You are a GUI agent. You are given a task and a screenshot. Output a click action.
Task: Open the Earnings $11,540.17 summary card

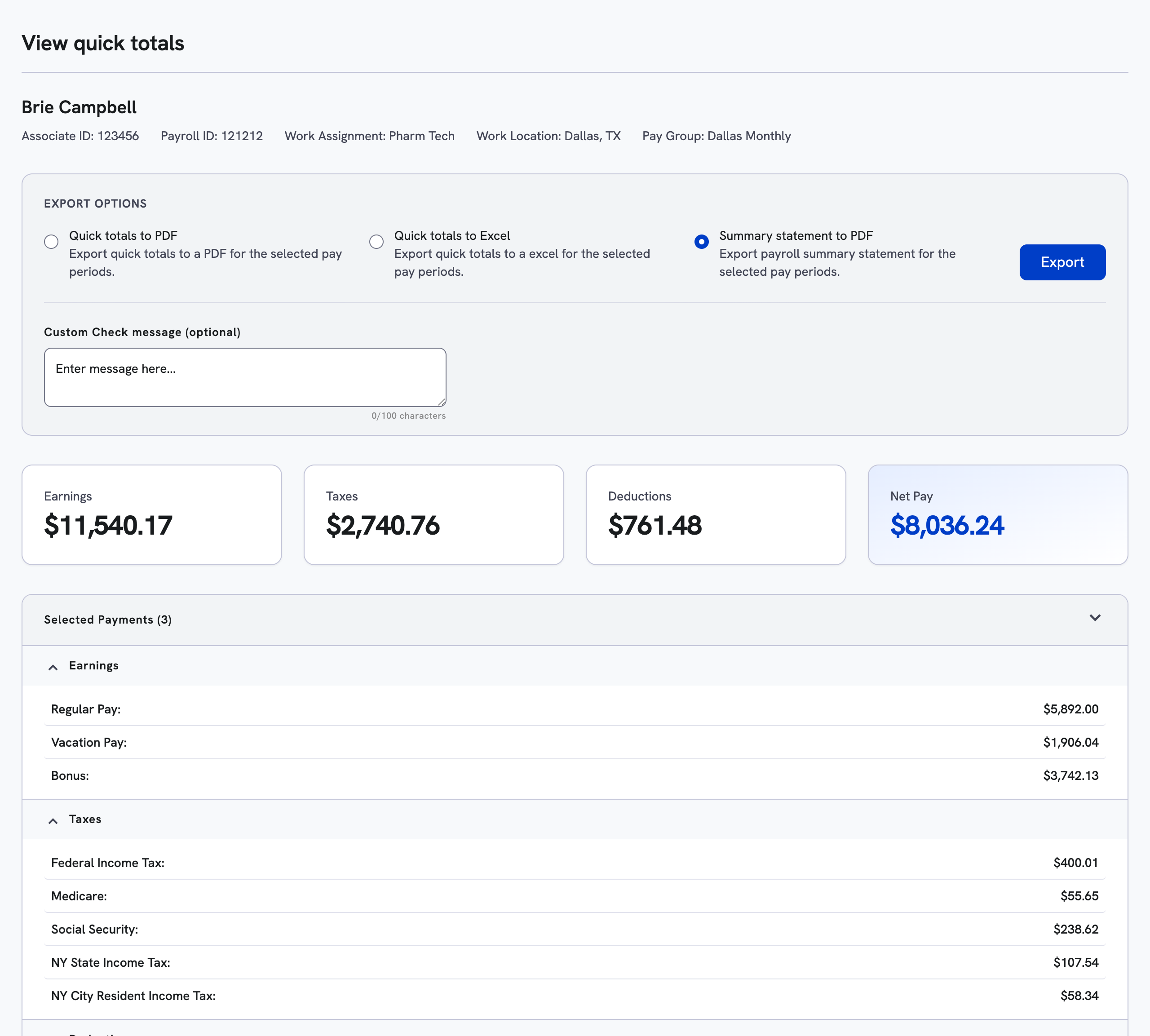point(151,514)
